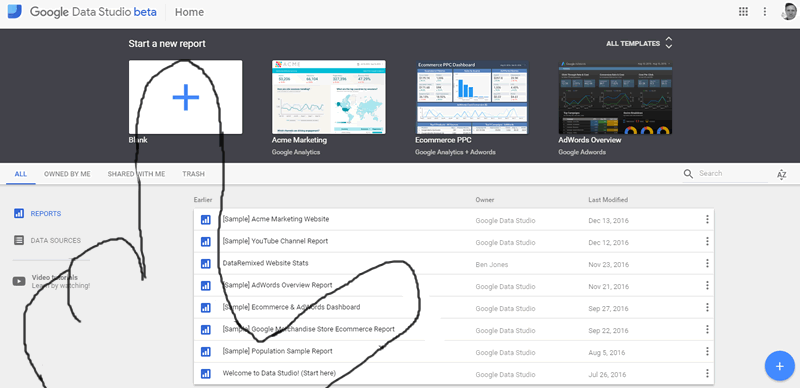Click the Last Modified column header
The width and height of the screenshot is (800, 388).
(608, 200)
